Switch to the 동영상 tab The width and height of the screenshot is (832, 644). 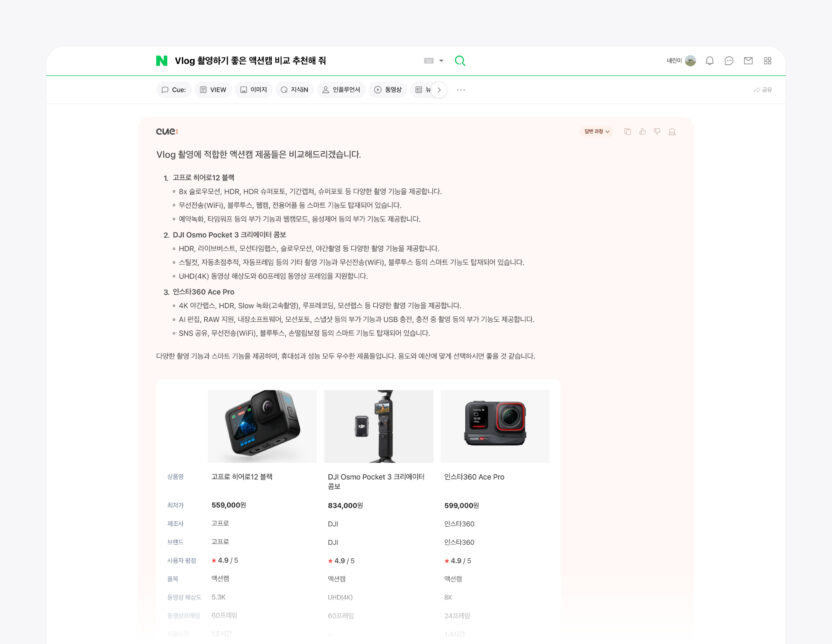388,90
